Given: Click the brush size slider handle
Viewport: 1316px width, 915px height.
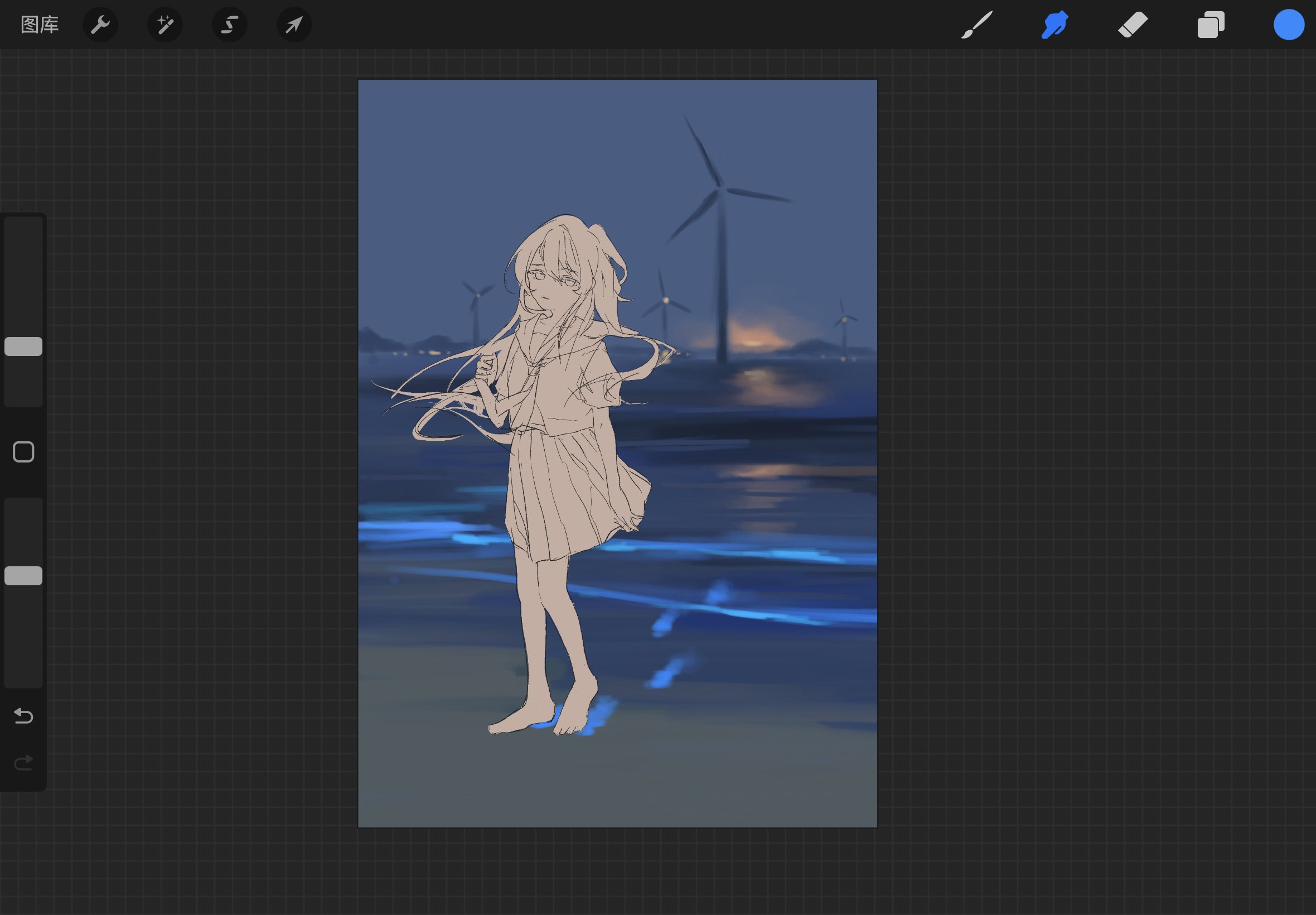Looking at the screenshot, I should pos(23,346).
